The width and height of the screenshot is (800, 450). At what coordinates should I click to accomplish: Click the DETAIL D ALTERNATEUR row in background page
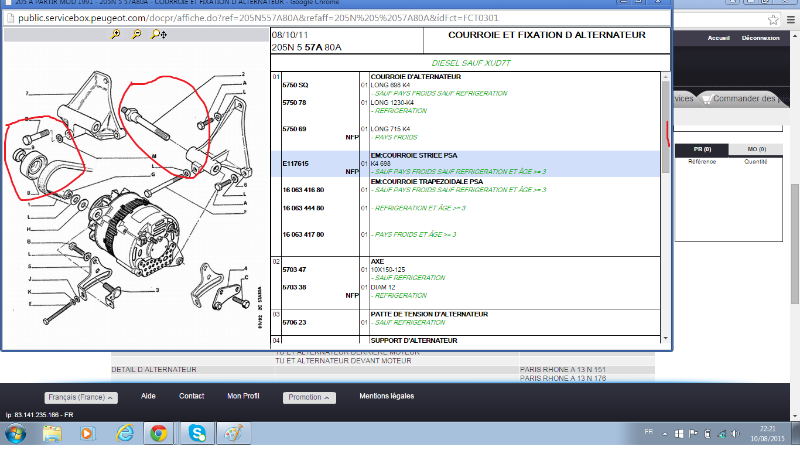(383, 369)
